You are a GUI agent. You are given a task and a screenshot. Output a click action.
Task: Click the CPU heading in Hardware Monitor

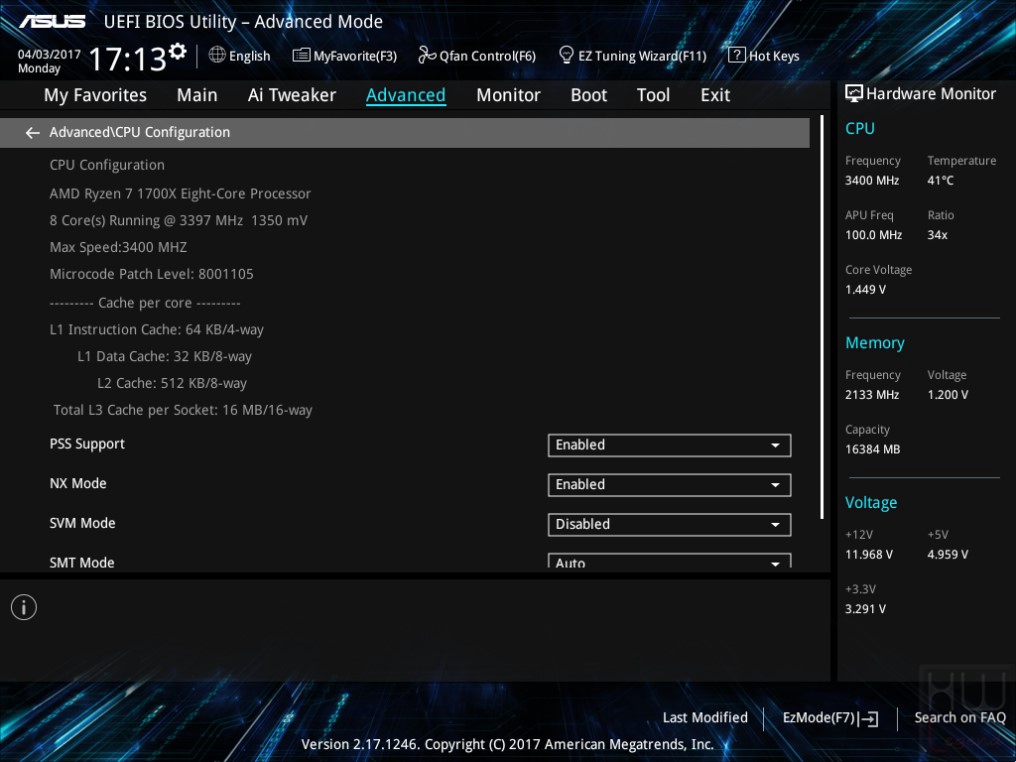[860, 128]
